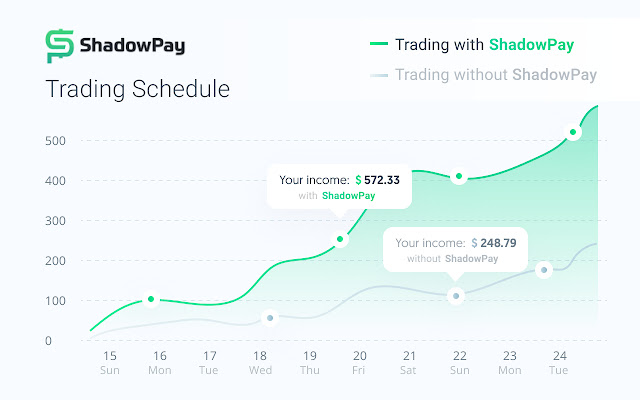Click the gray legend line swatch
This screenshot has height=400, width=640.
[377, 74]
